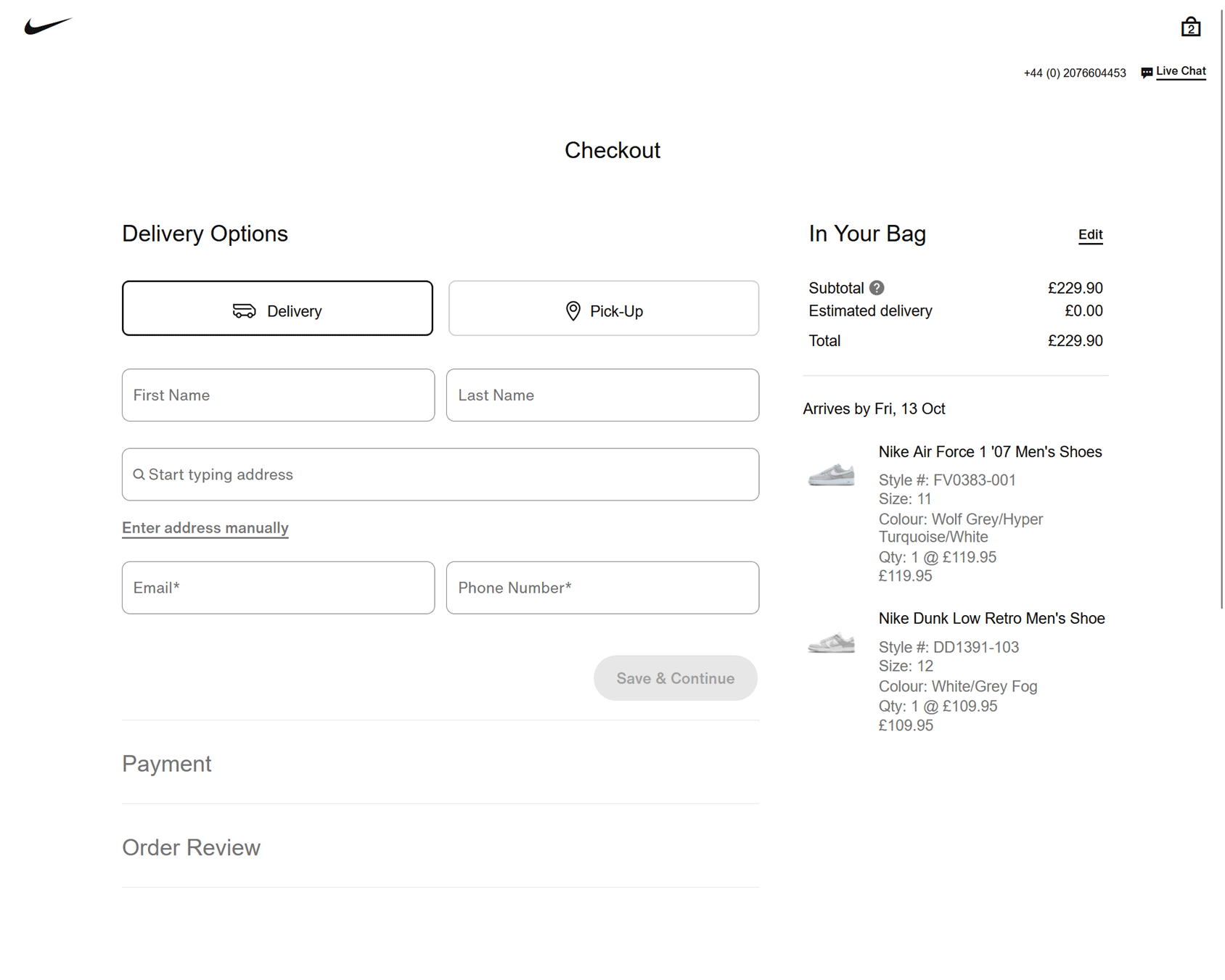Viewport: 1225px width, 980px height.
Task: Click the Live Chat speech bubble icon
Action: tap(1147, 73)
